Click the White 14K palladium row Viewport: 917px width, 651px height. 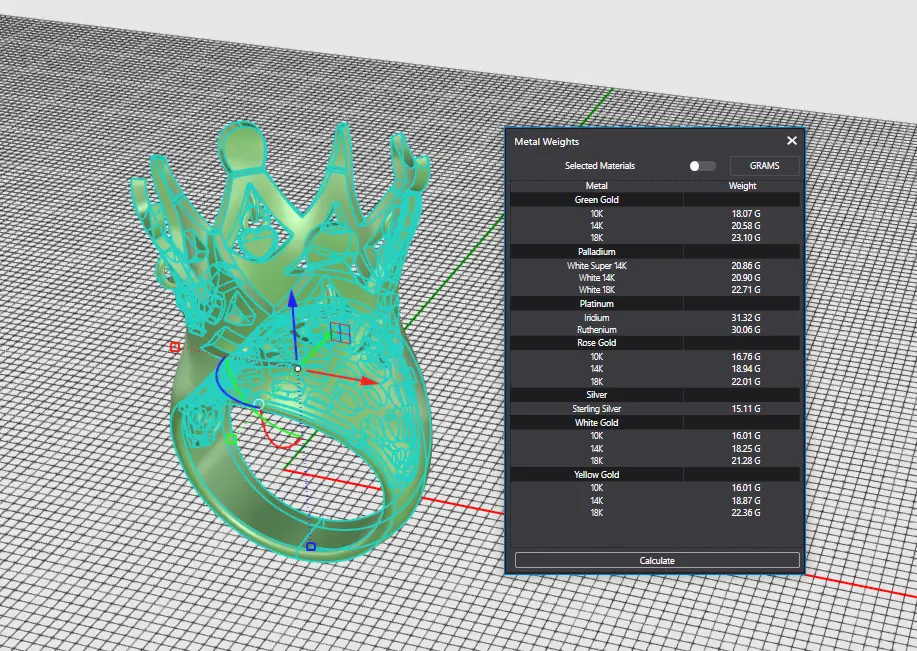(655, 278)
